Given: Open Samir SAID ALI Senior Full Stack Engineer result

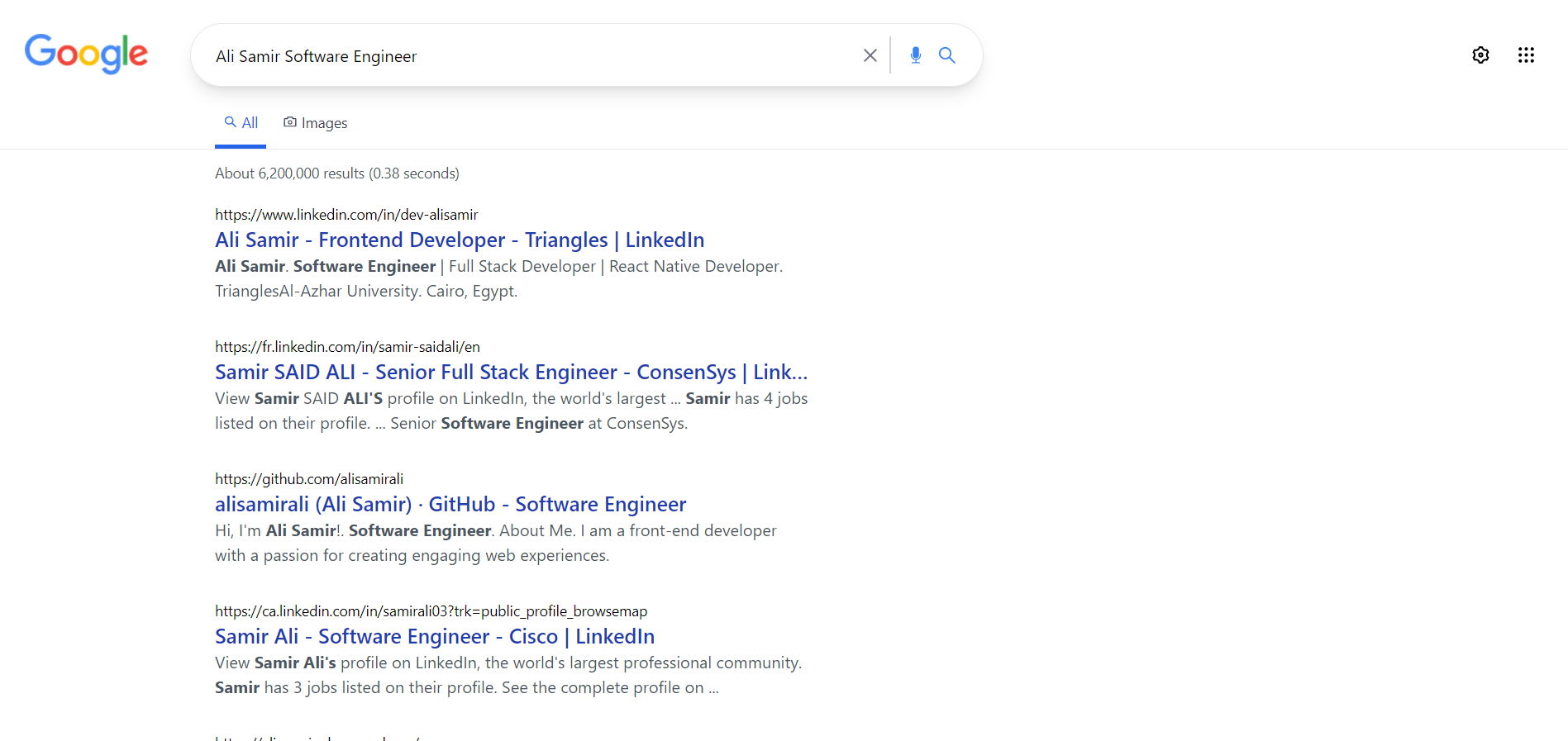Looking at the screenshot, I should [x=511, y=373].
